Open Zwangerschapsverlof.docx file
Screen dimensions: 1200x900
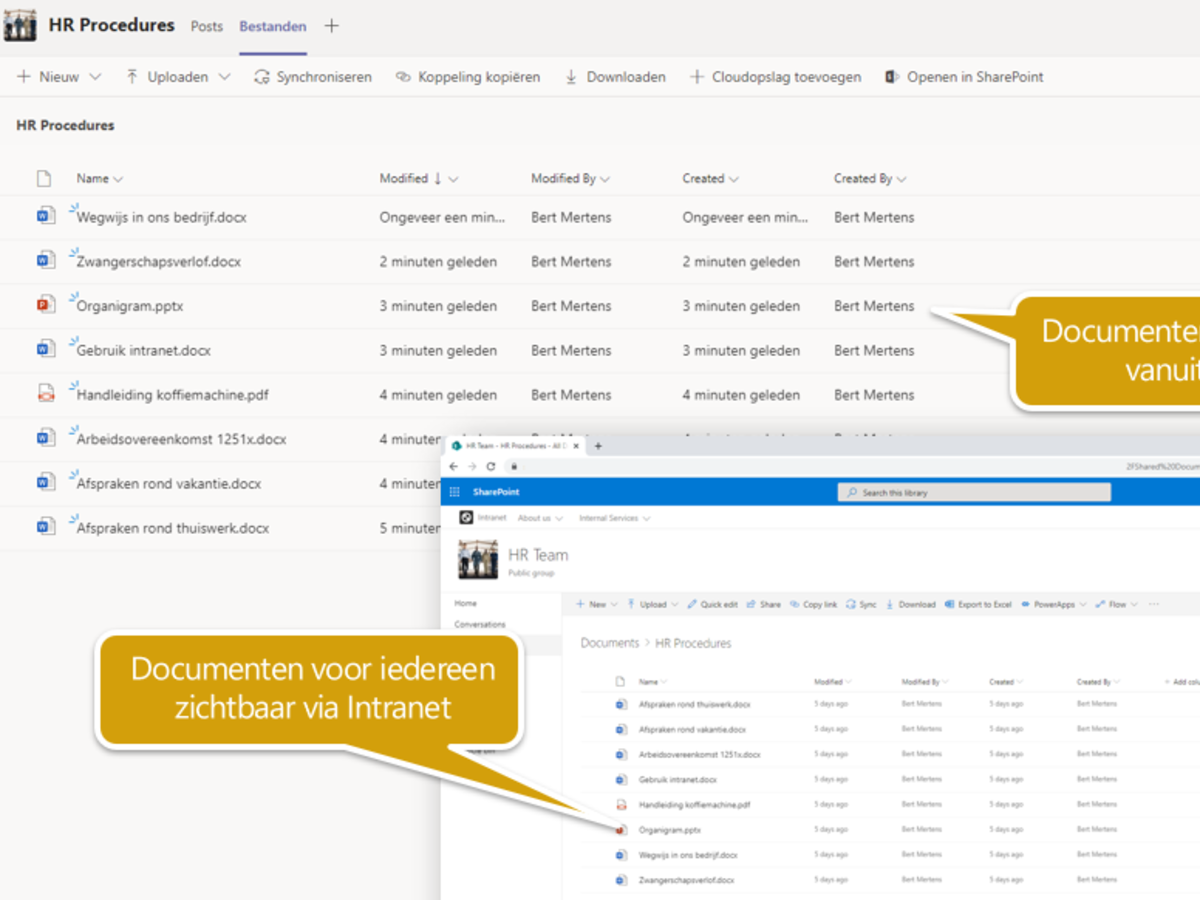(159, 262)
